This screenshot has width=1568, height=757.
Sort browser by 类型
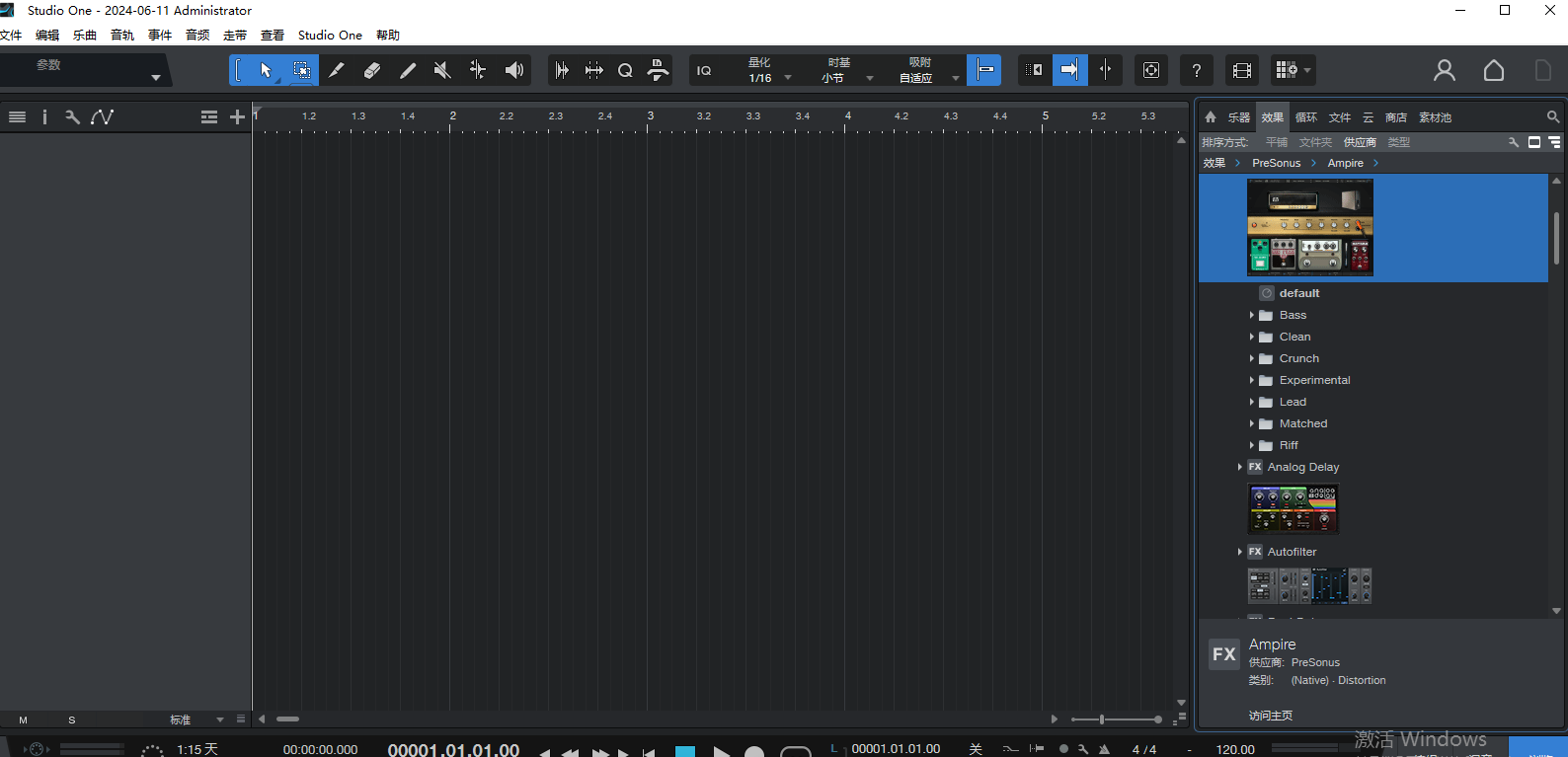coord(1399,142)
